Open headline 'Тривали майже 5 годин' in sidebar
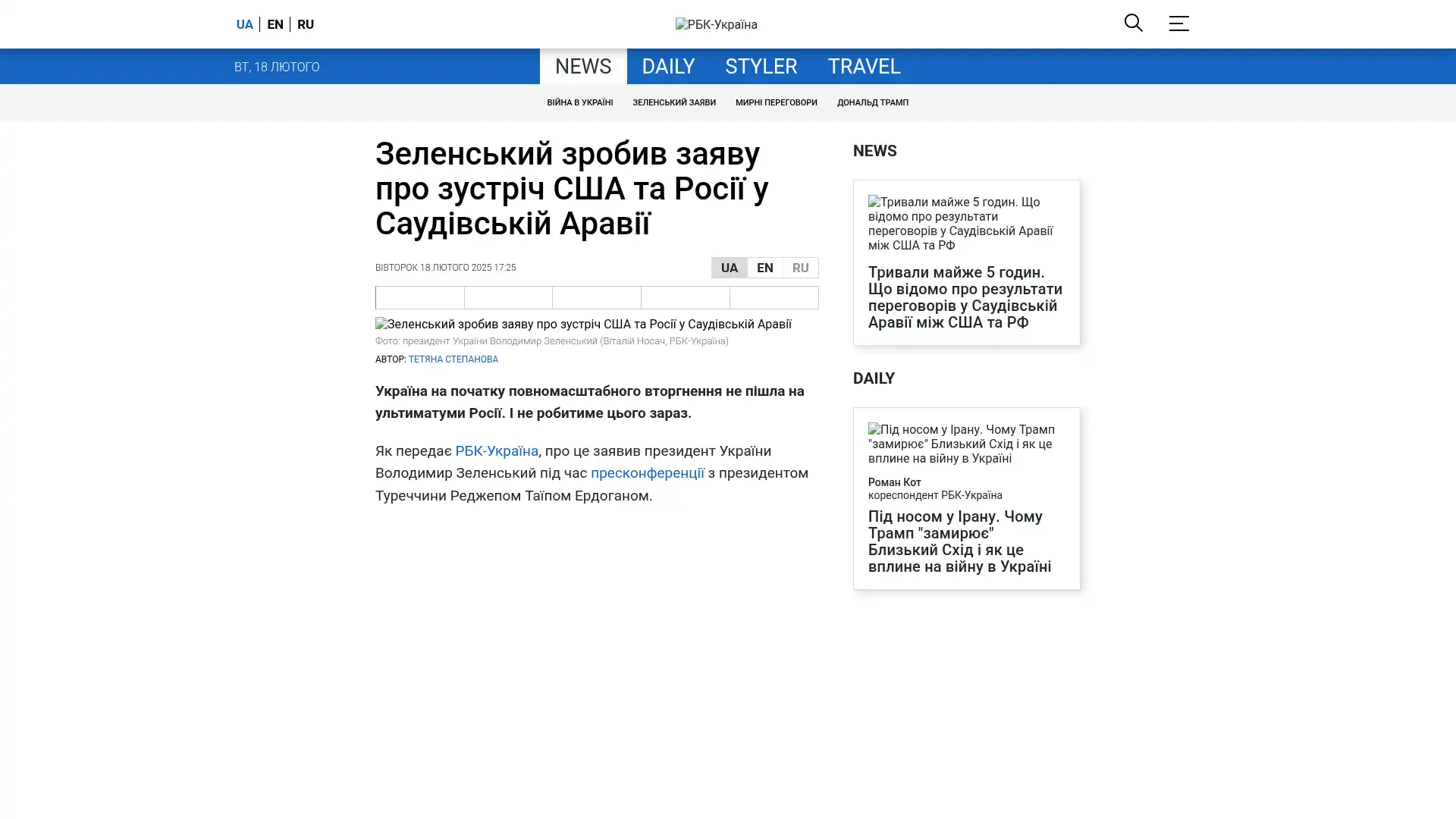The width and height of the screenshot is (1456, 819). pyautogui.click(x=965, y=297)
